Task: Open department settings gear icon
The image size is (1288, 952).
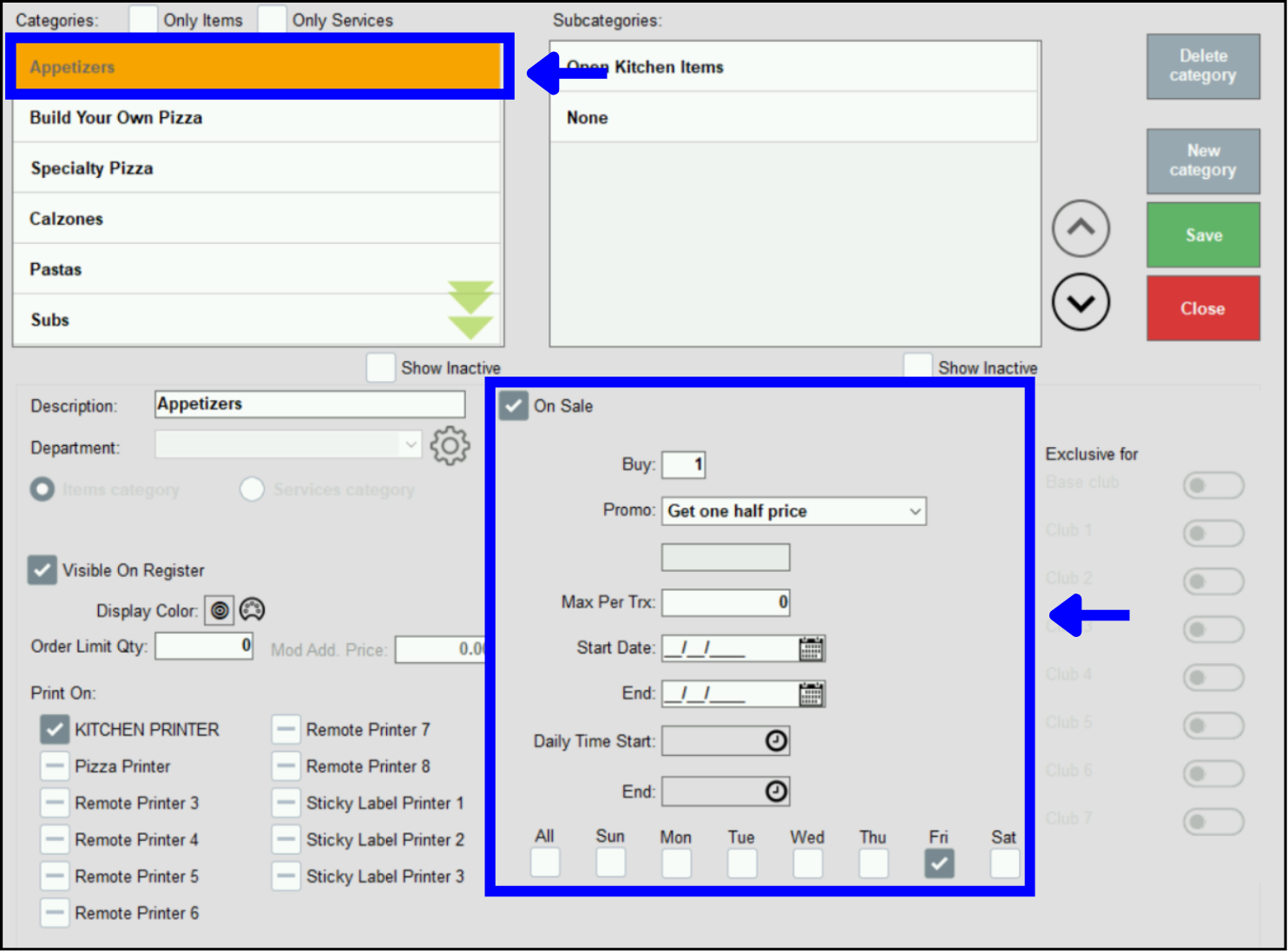Action: [450, 446]
